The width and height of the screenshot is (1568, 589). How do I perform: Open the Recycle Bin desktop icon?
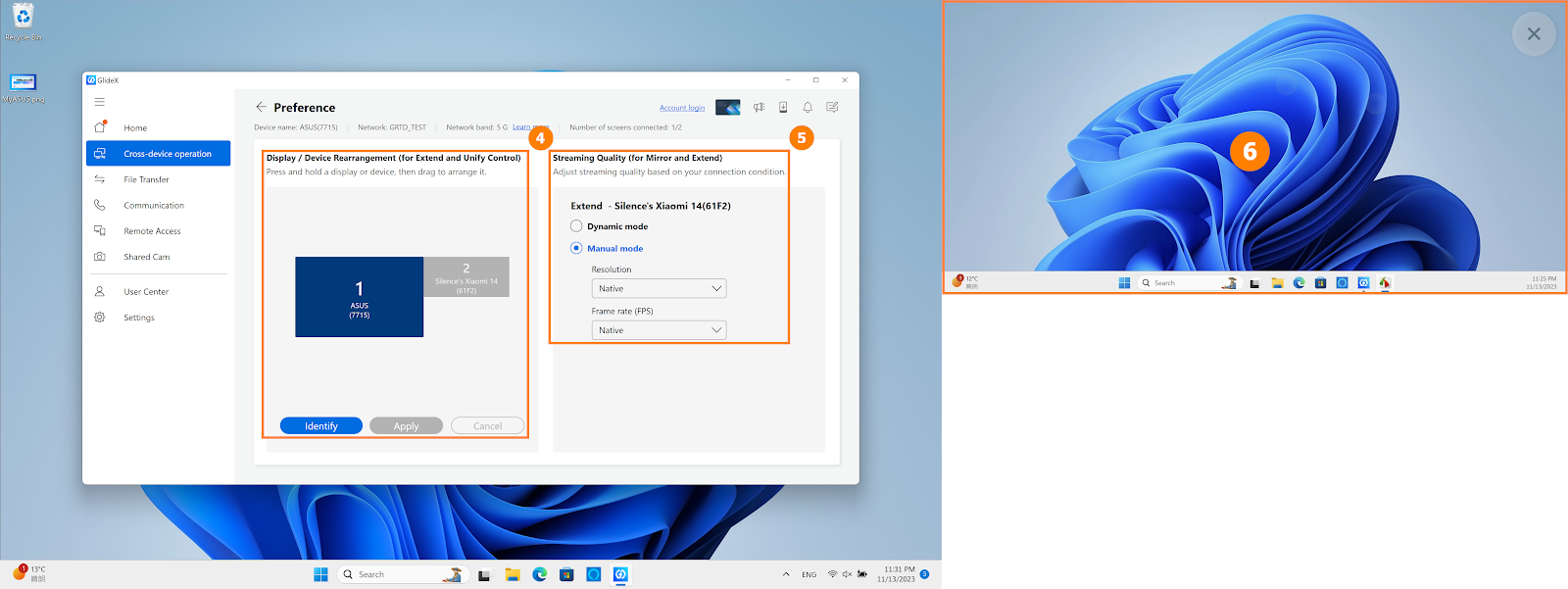click(24, 22)
